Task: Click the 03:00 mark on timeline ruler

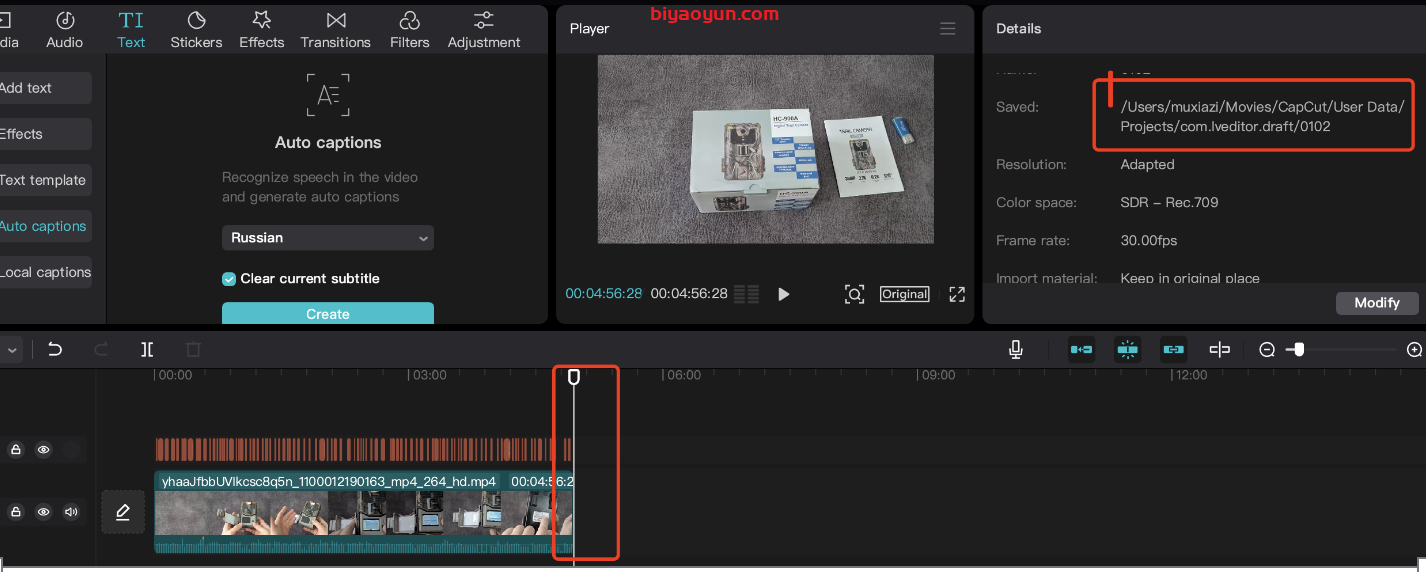Action: [430, 375]
